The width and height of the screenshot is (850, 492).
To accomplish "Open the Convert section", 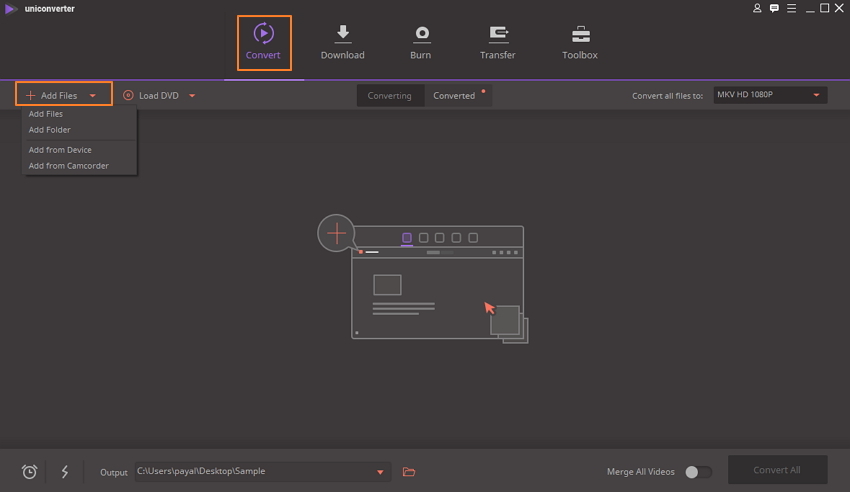I will [264, 43].
